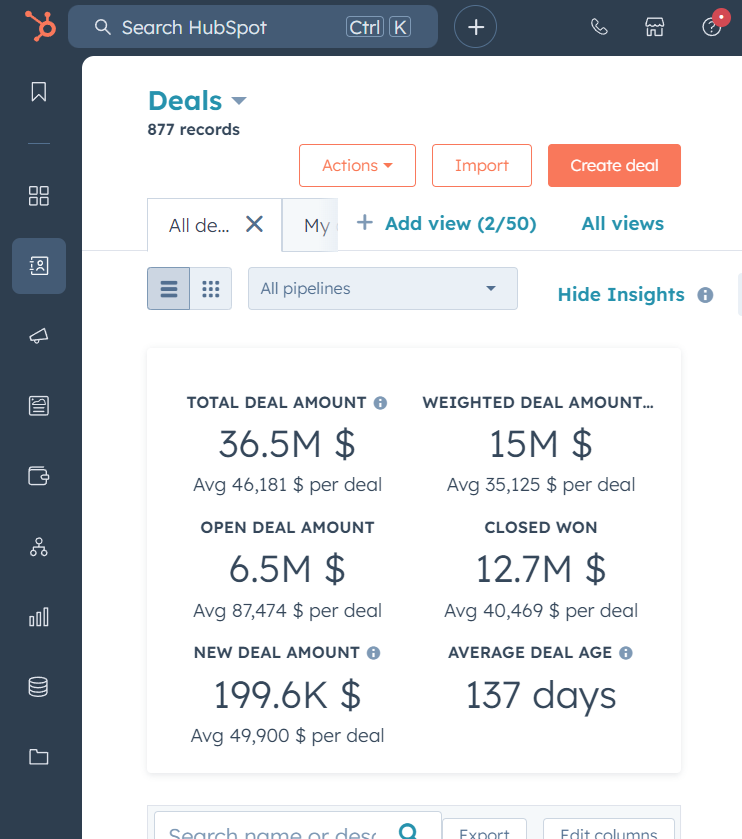Click the Create deal button
This screenshot has height=839, width=742.
click(614, 166)
